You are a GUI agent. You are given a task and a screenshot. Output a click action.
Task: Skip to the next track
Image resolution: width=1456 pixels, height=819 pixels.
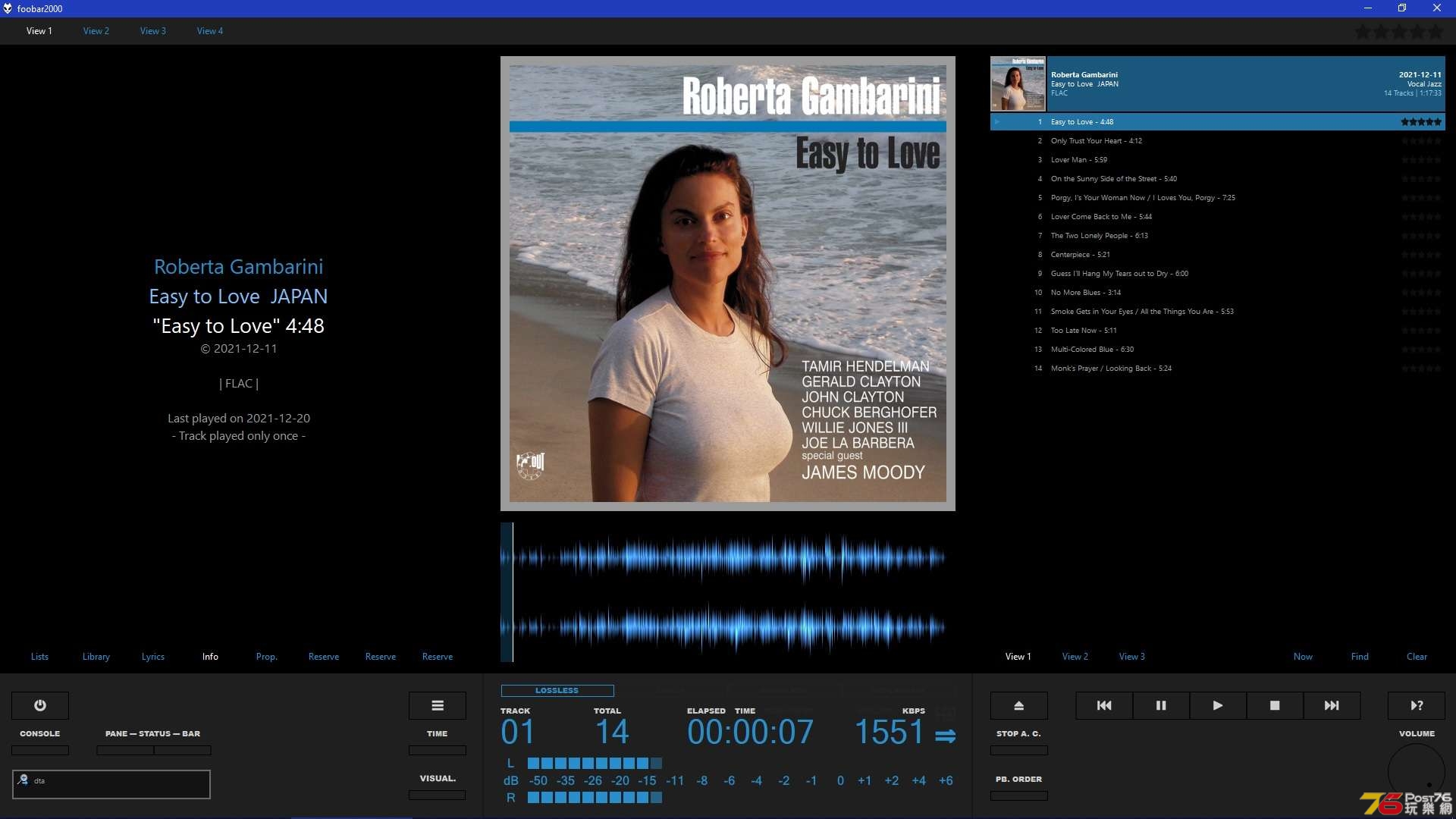[x=1332, y=705]
